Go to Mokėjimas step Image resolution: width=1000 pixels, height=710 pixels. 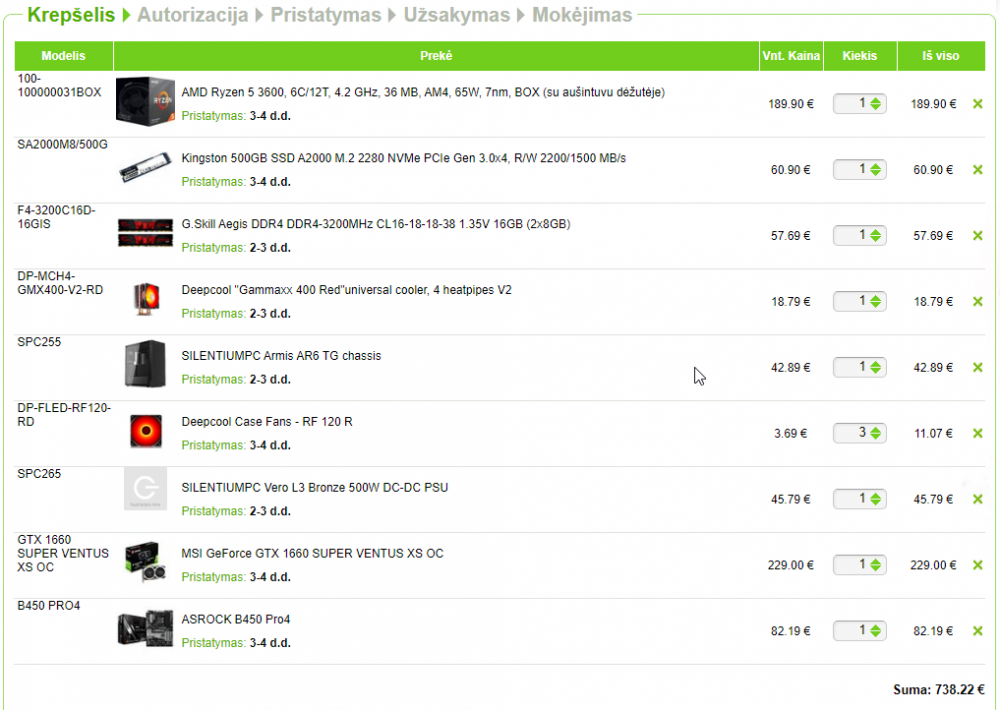(582, 15)
